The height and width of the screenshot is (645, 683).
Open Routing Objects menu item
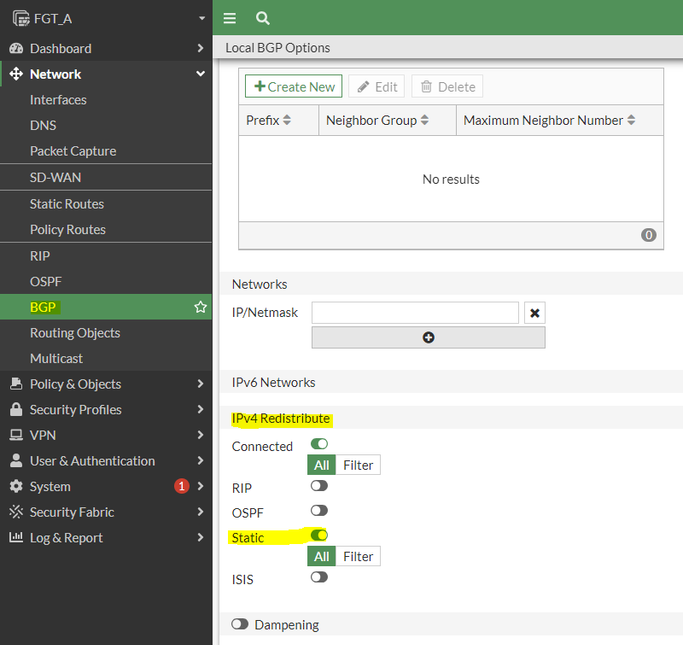pyautogui.click(x=106, y=333)
